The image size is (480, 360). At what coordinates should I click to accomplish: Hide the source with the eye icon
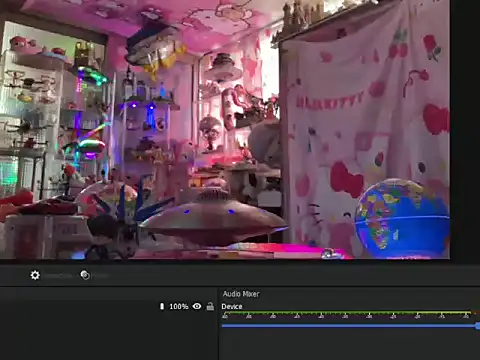tap(197, 306)
